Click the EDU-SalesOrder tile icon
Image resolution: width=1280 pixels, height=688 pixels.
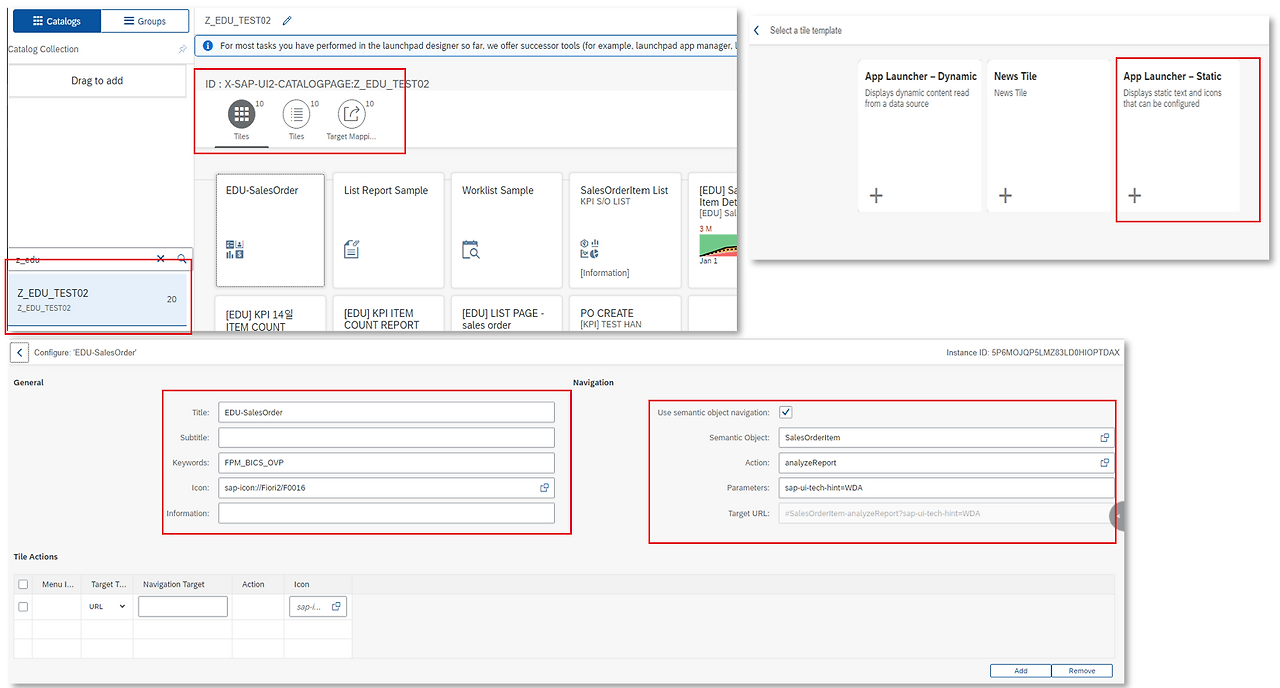(235, 249)
